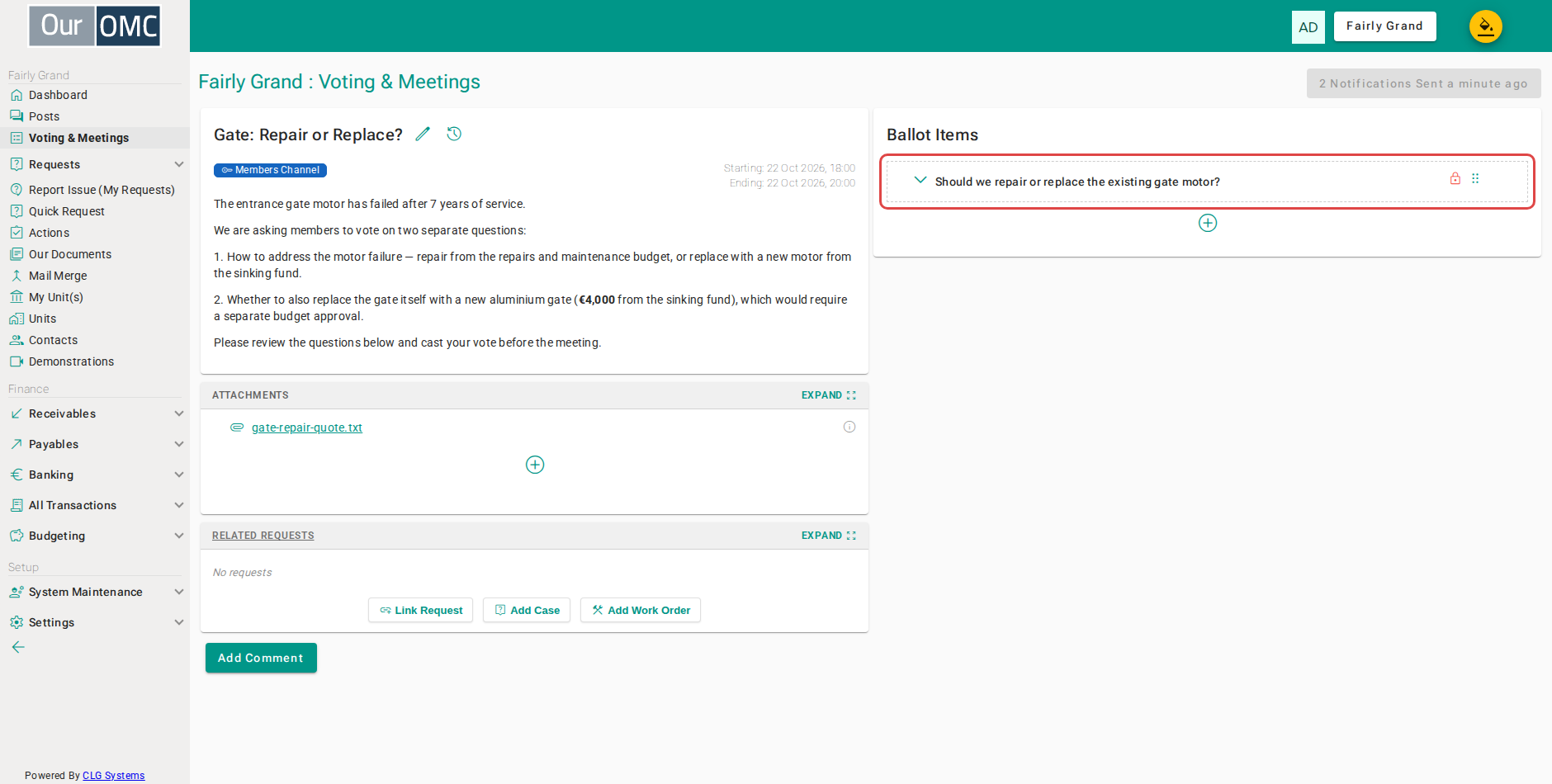The width and height of the screenshot is (1552, 784).
Task: Add a new ballot item with the plus icon
Action: (1208, 223)
